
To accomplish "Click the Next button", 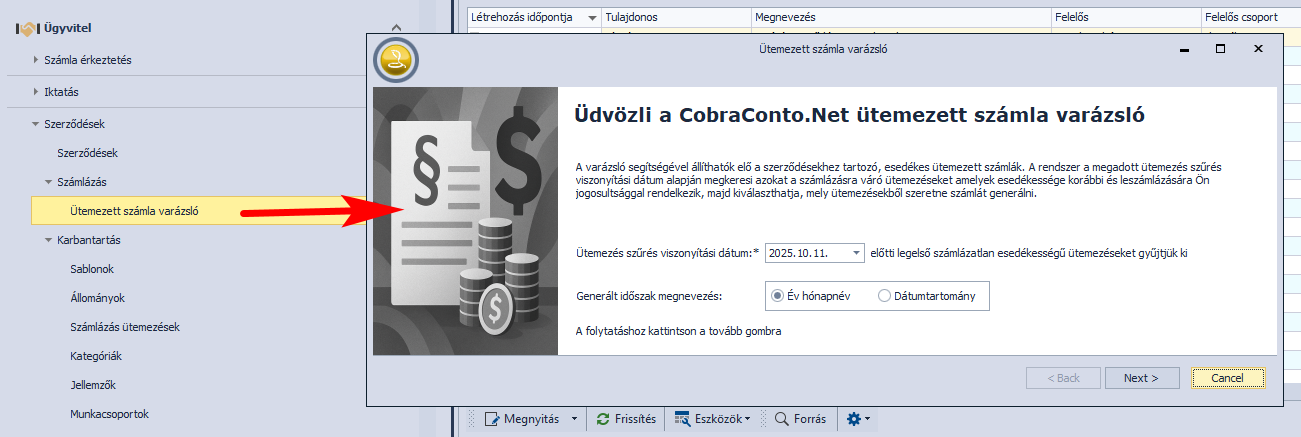I will pyautogui.click(x=1141, y=378).
